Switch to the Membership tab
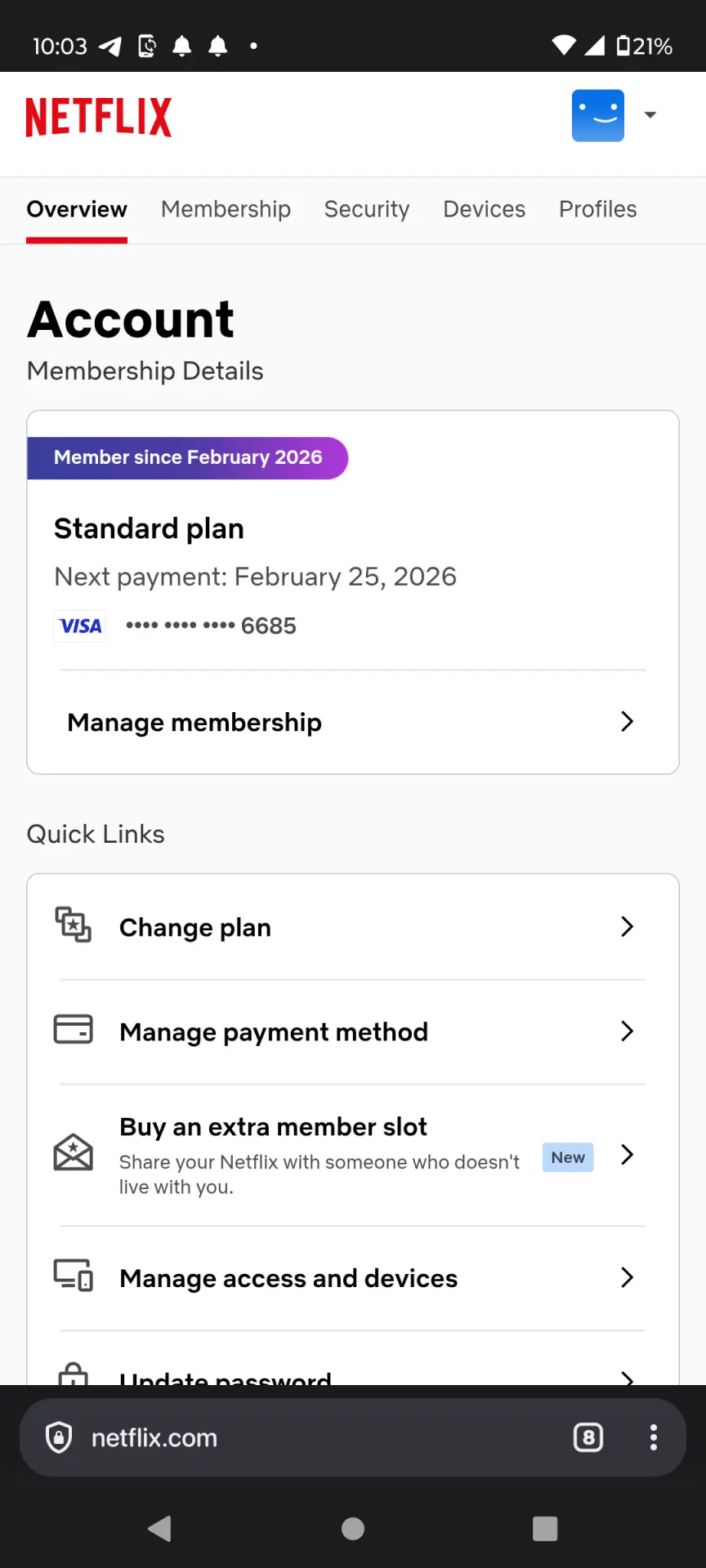Screen dimensions: 706x1568 click(x=226, y=209)
